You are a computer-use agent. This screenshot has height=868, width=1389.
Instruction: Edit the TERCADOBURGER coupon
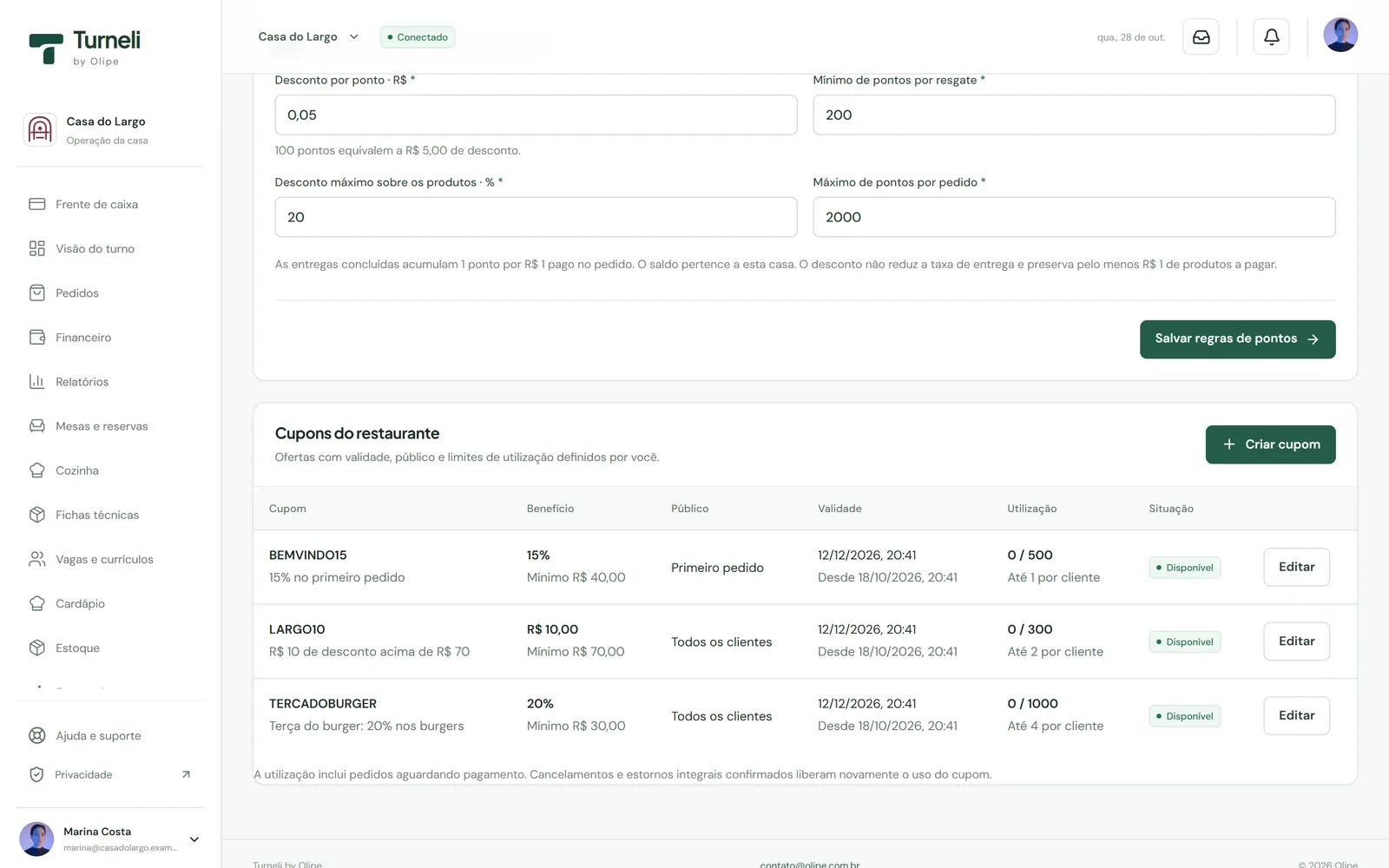coord(1296,716)
